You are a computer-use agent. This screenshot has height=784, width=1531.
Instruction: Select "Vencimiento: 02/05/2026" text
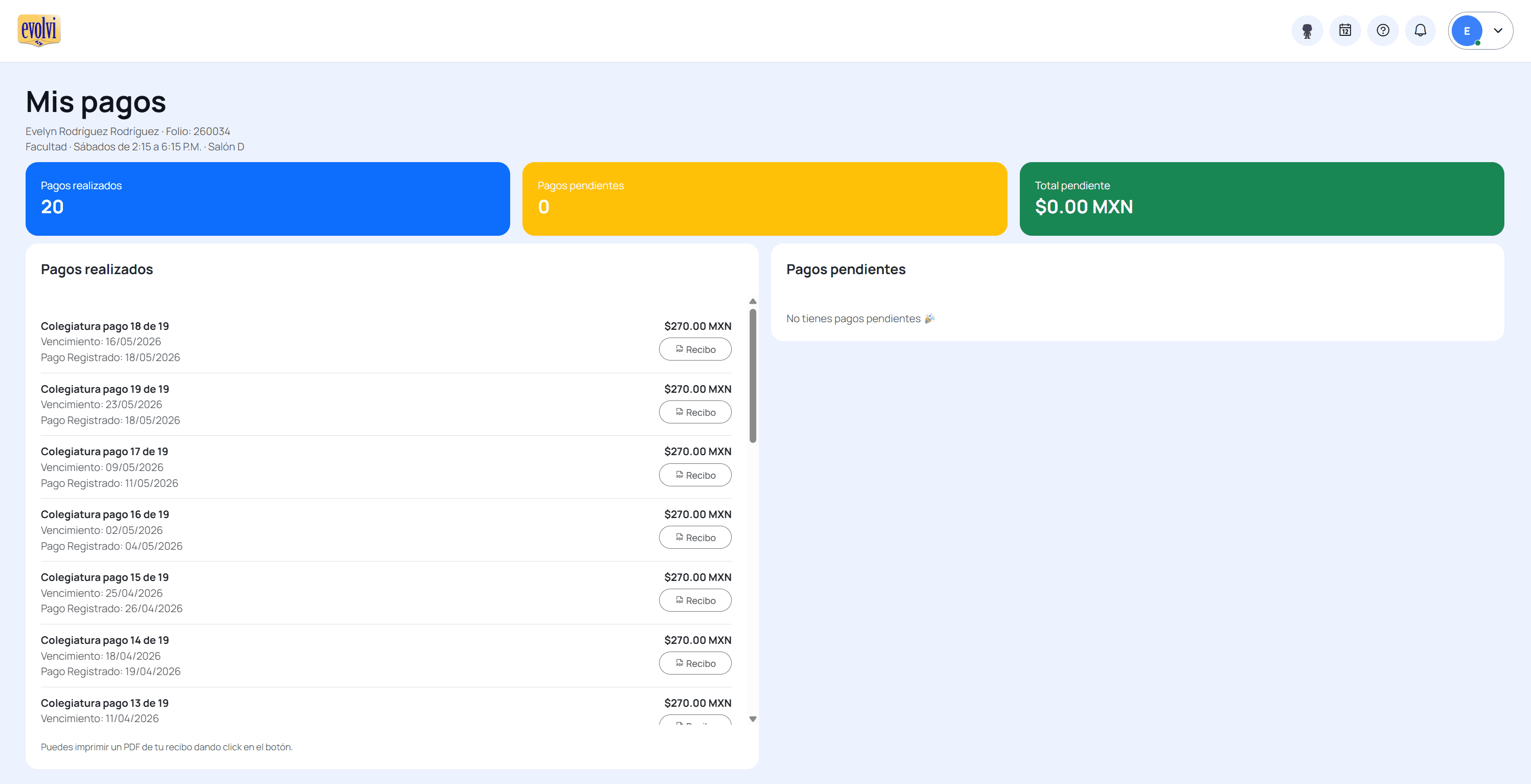coord(102,530)
